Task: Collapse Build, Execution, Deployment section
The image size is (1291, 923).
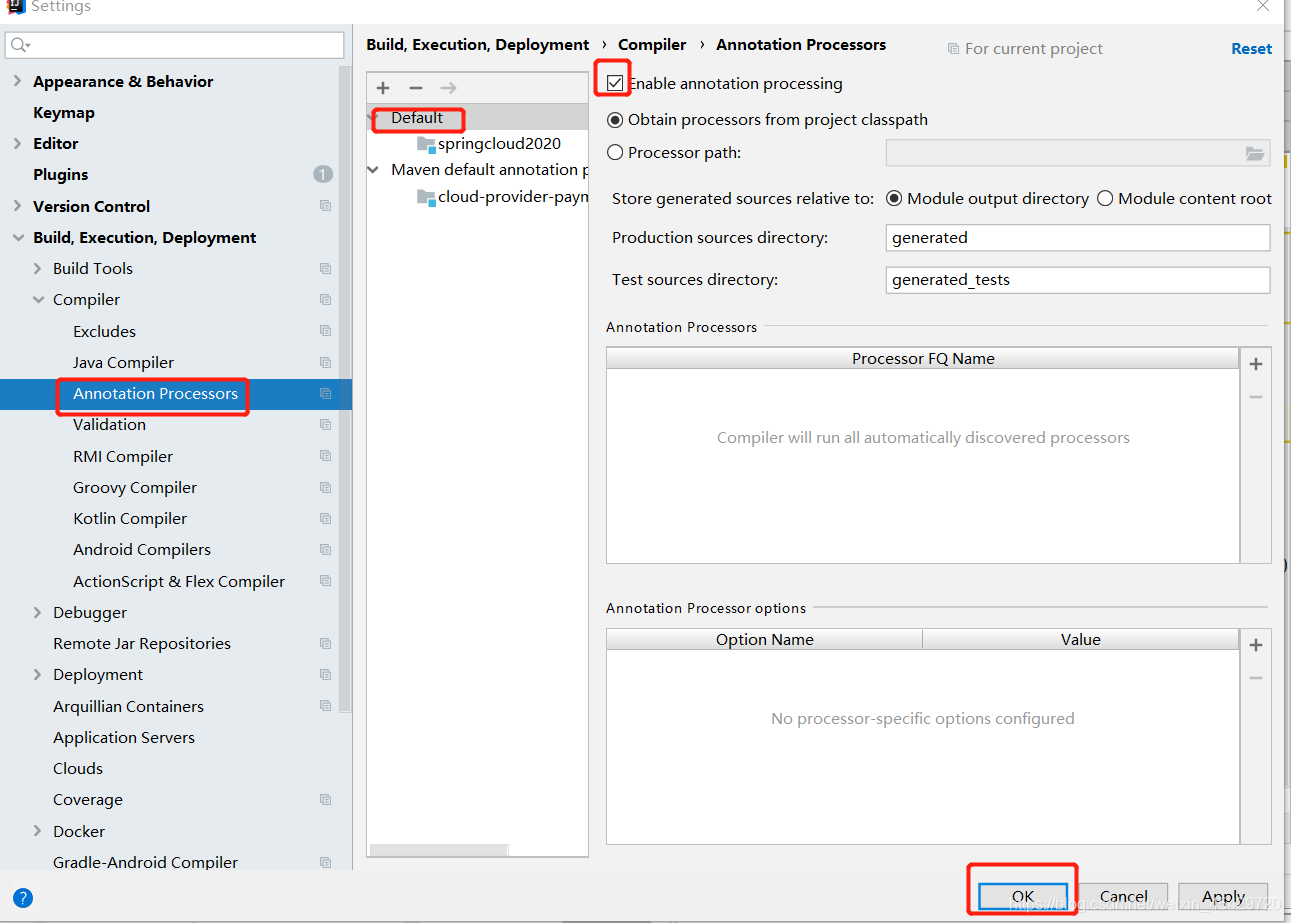Action: 17,237
